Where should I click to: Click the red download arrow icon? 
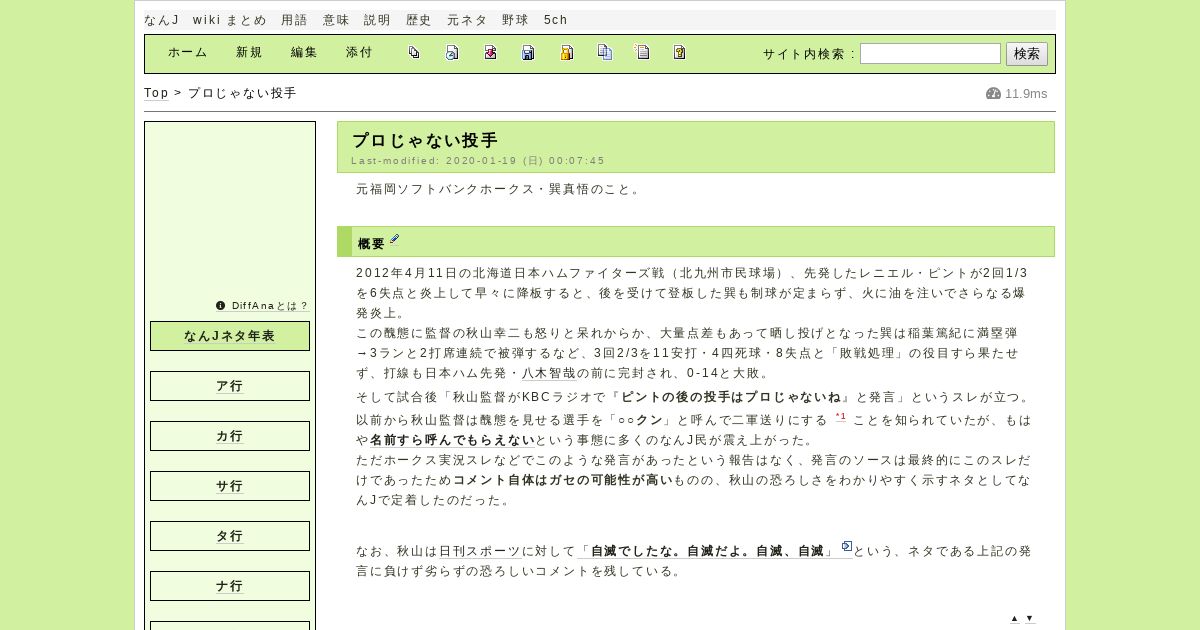coord(490,53)
